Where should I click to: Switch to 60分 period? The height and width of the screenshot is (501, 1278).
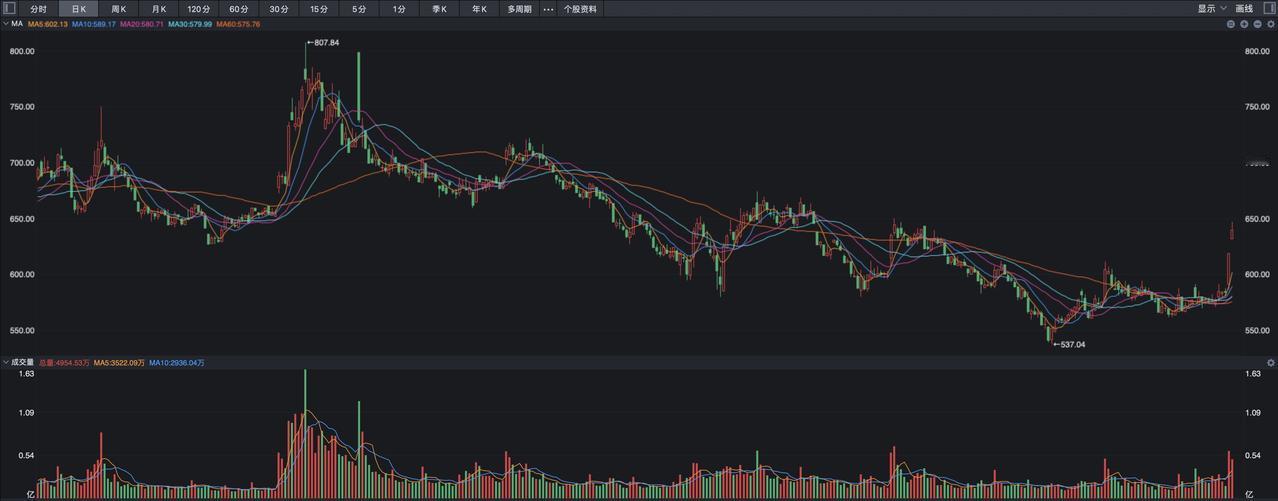238,8
